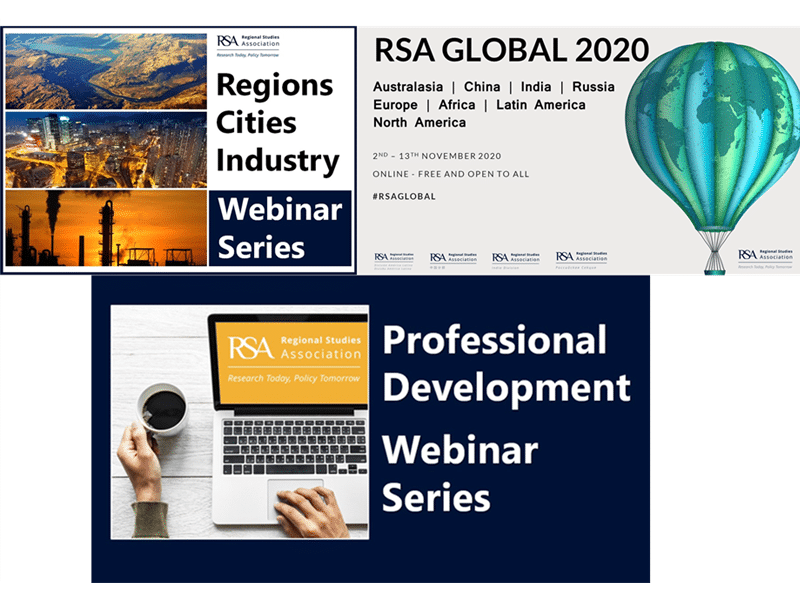Viewport: 800px width, 600px height.
Task: Click the RSA logo beside the balloon basket
Action: pyautogui.click(x=765, y=258)
